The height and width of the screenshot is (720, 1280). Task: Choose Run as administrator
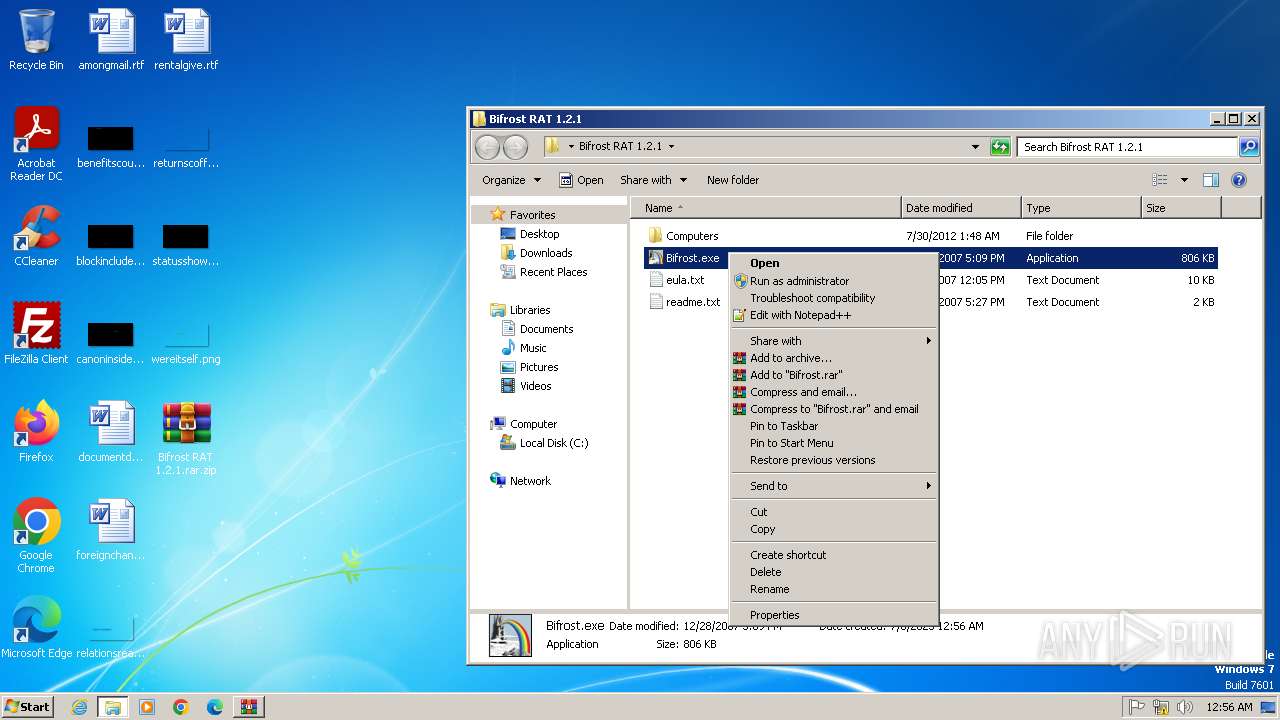pyautogui.click(x=834, y=281)
